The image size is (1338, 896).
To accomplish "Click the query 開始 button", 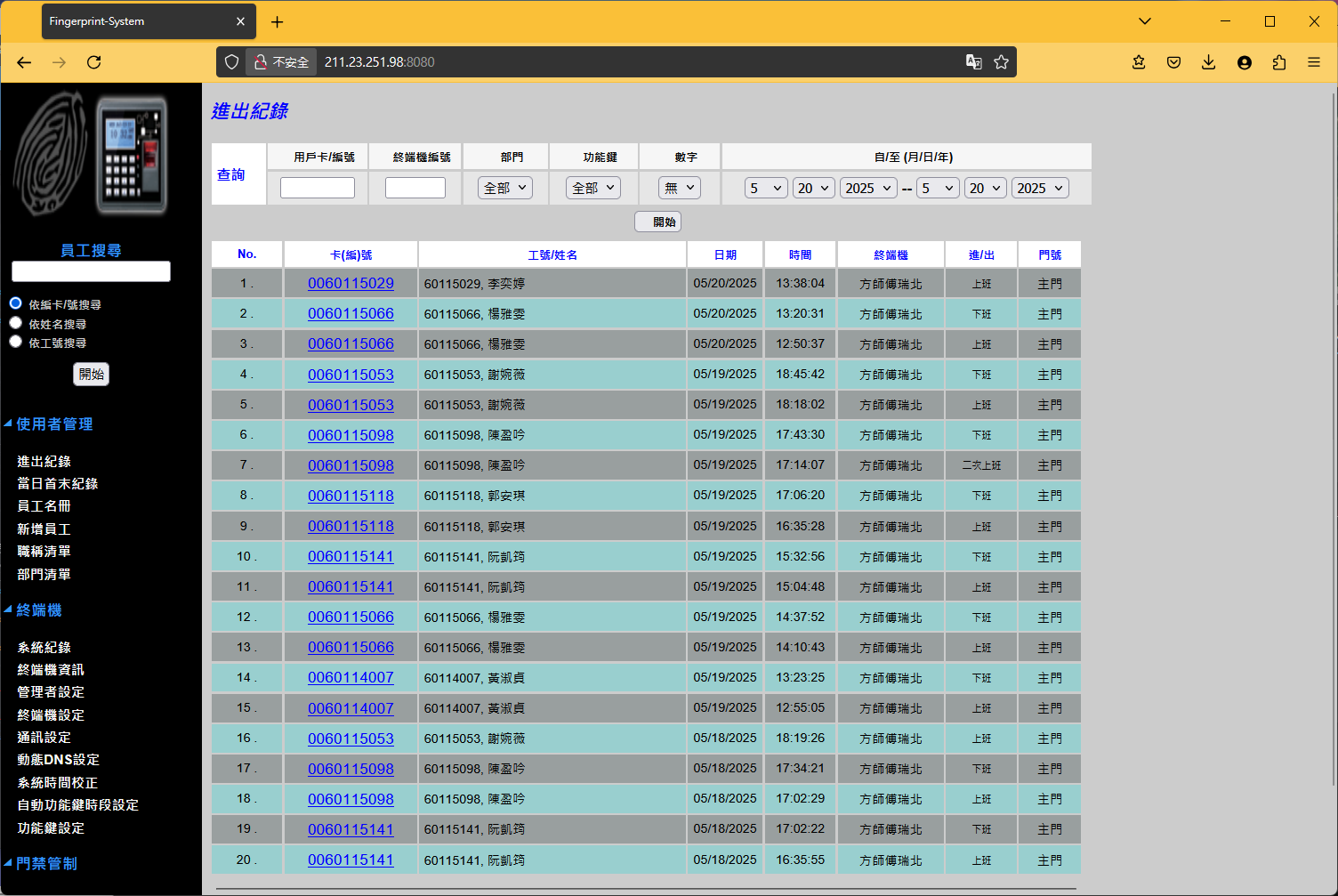I will pos(657,222).
